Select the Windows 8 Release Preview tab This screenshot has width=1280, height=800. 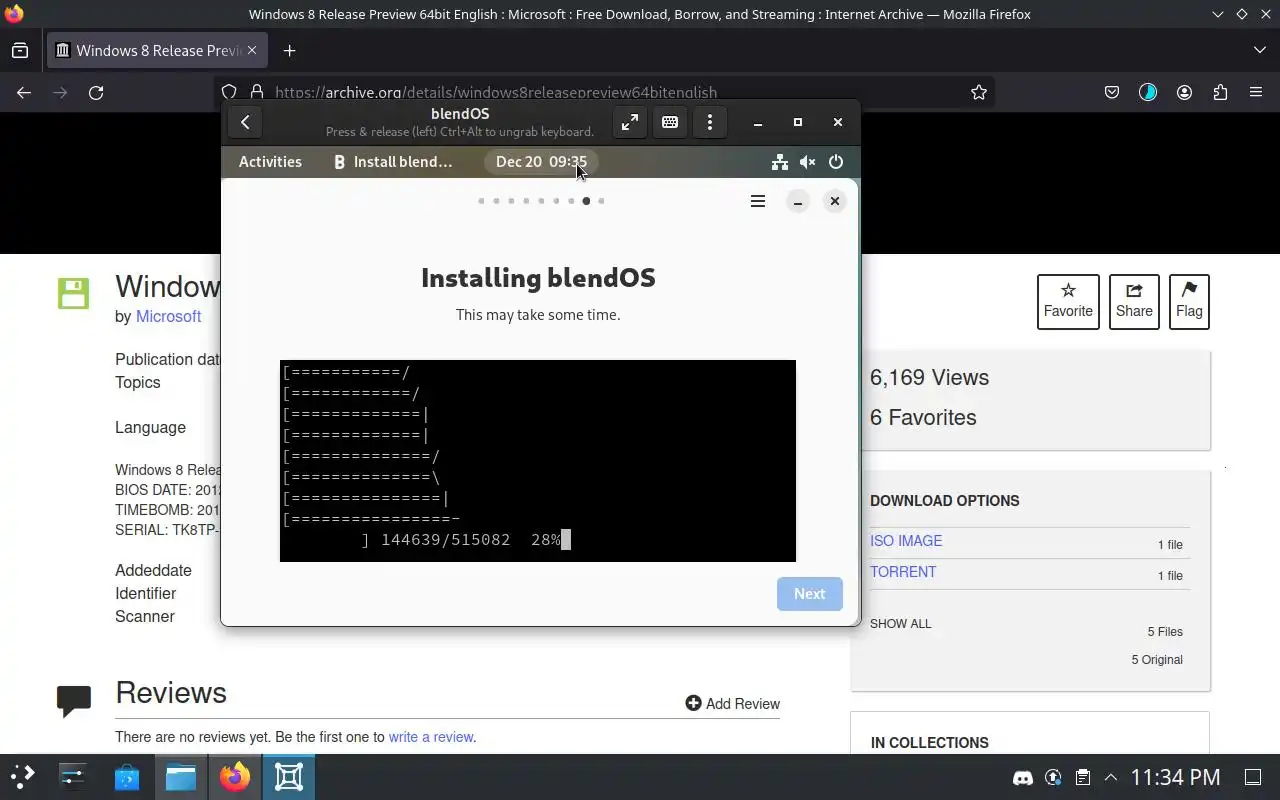coord(155,50)
